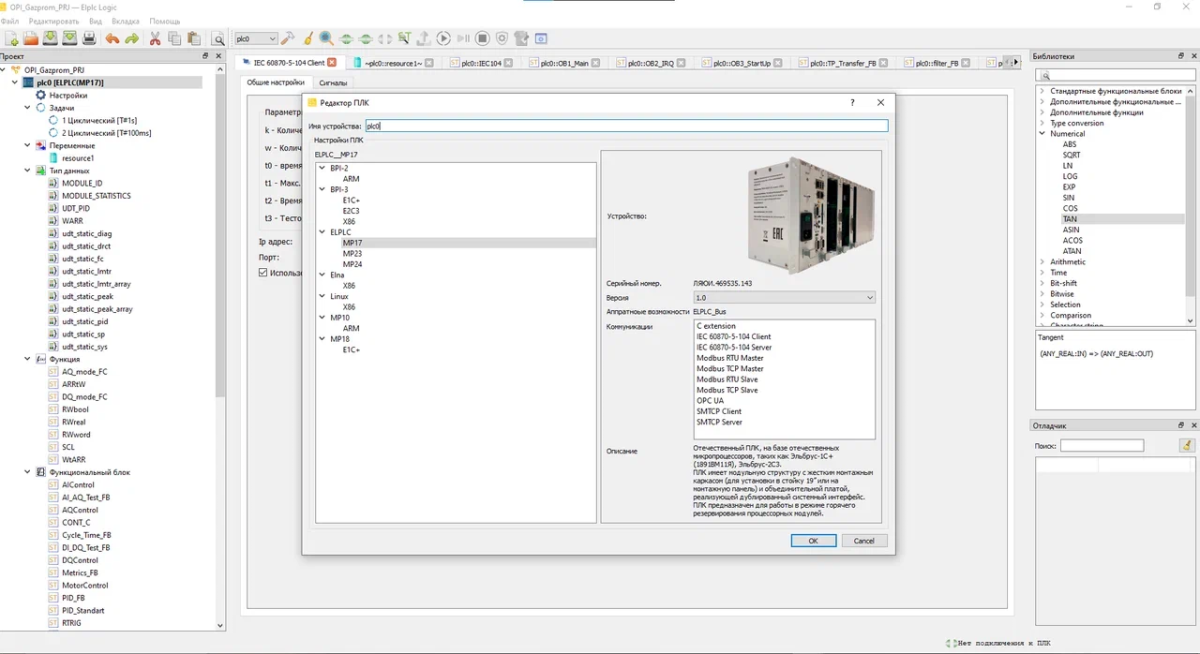Click the ST icon in the main toolbar
This screenshot has width=1200, height=654.
[404, 39]
